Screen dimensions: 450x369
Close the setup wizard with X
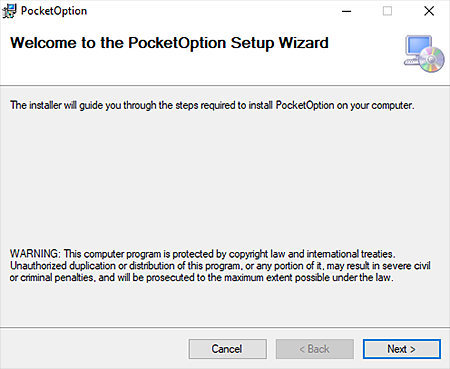point(429,11)
